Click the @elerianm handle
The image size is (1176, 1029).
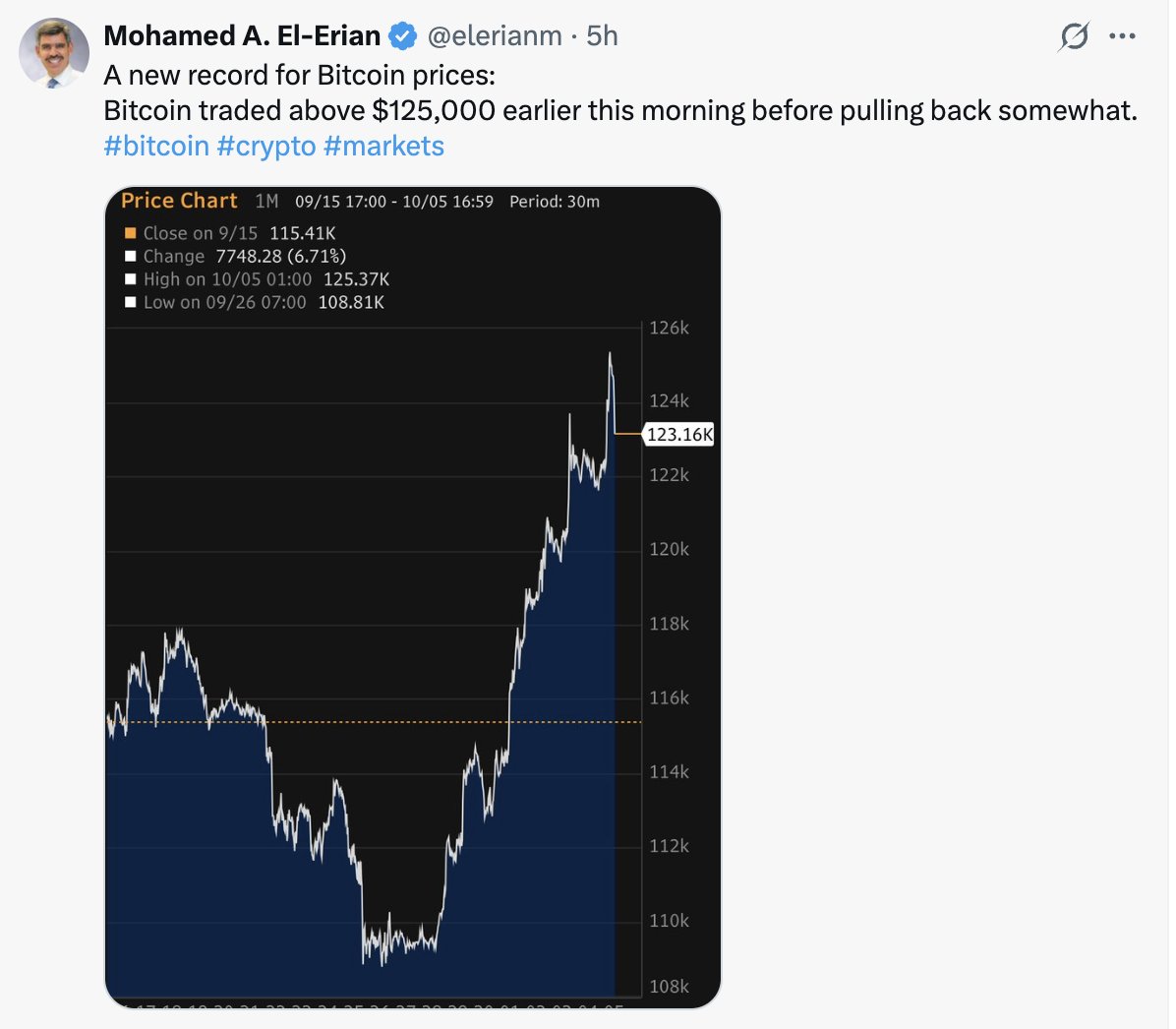495,36
